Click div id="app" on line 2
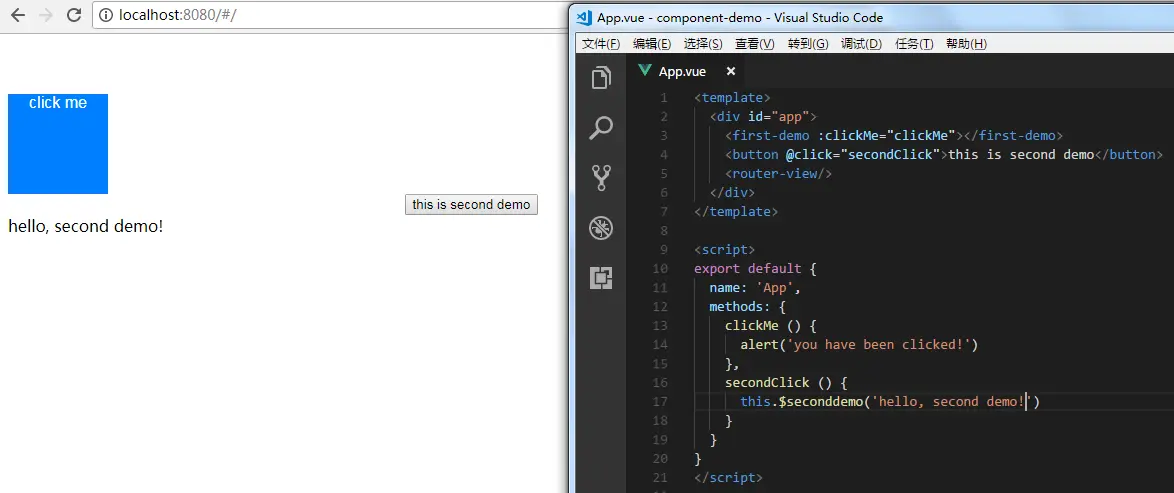 pyautogui.click(x=763, y=116)
